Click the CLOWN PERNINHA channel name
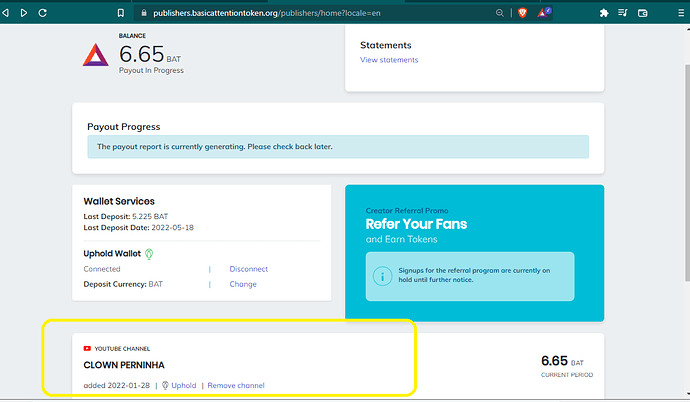Viewport: 690px width, 402px height. coord(124,365)
